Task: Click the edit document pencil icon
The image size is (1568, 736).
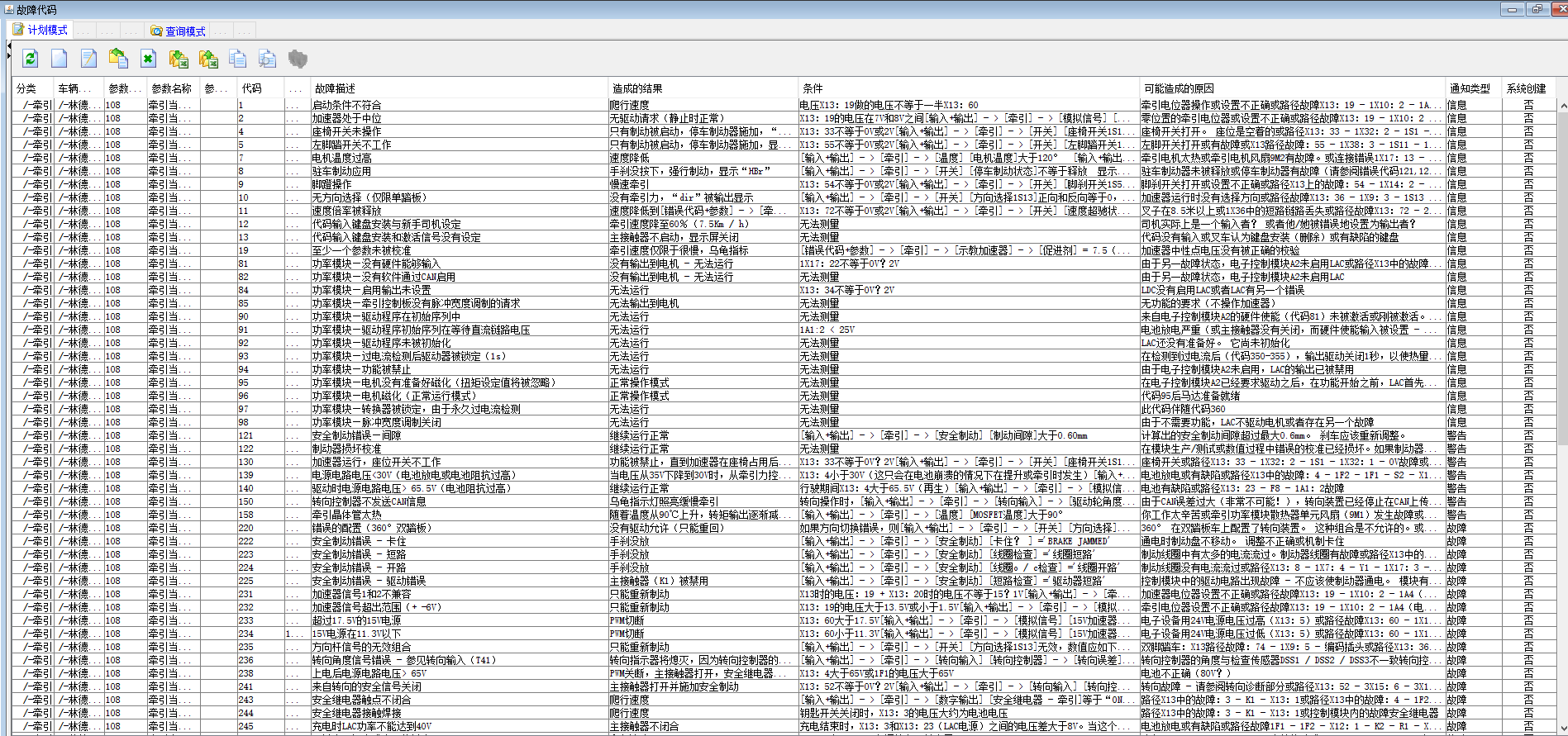Action: click(88, 59)
